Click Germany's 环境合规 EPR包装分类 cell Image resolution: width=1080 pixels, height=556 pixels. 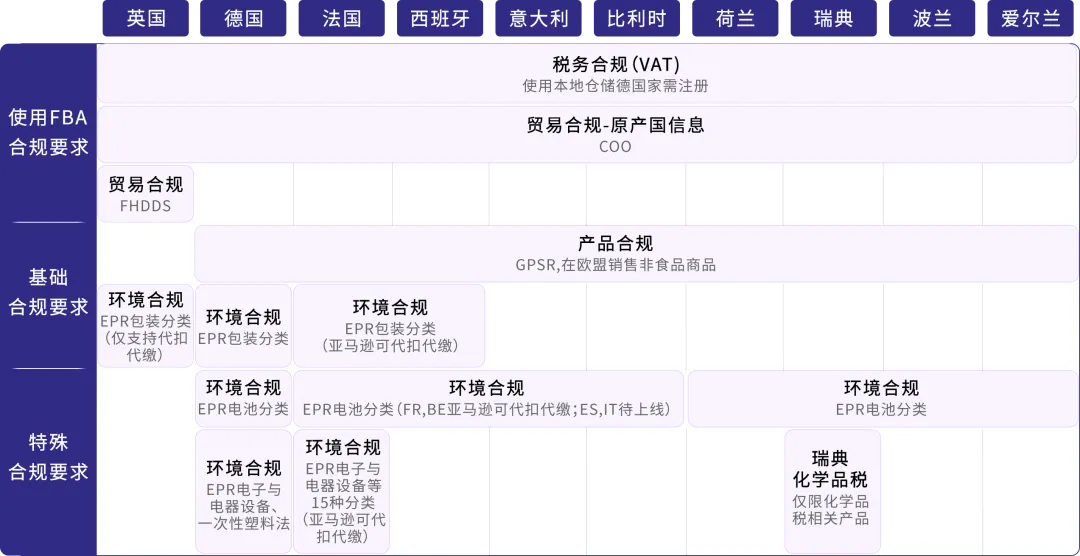[x=243, y=326]
